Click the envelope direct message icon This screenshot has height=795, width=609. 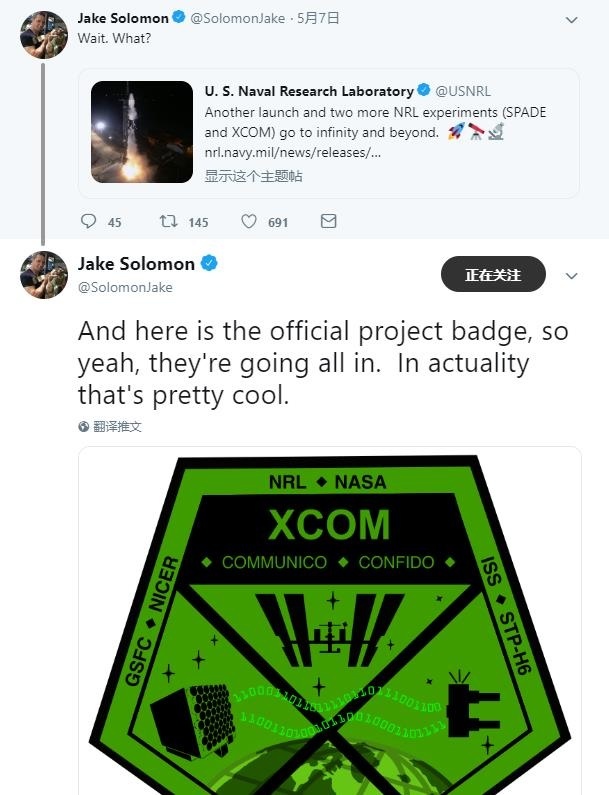pyautogui.click(x=328, y=222)
